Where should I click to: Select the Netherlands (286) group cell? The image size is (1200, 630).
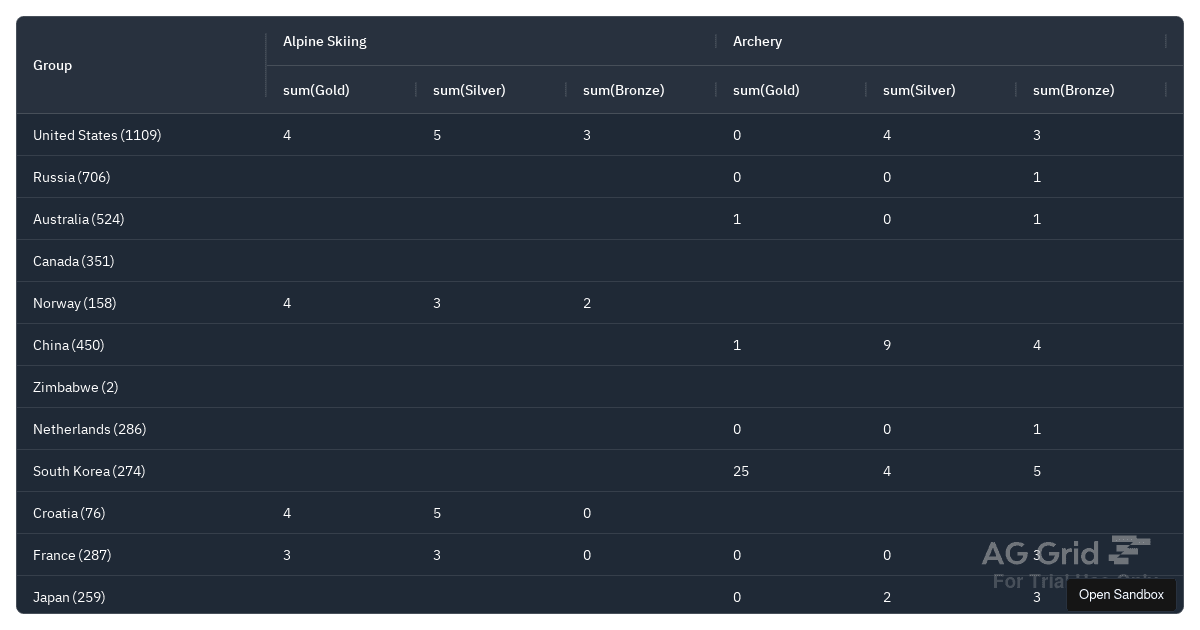[141, 429]
